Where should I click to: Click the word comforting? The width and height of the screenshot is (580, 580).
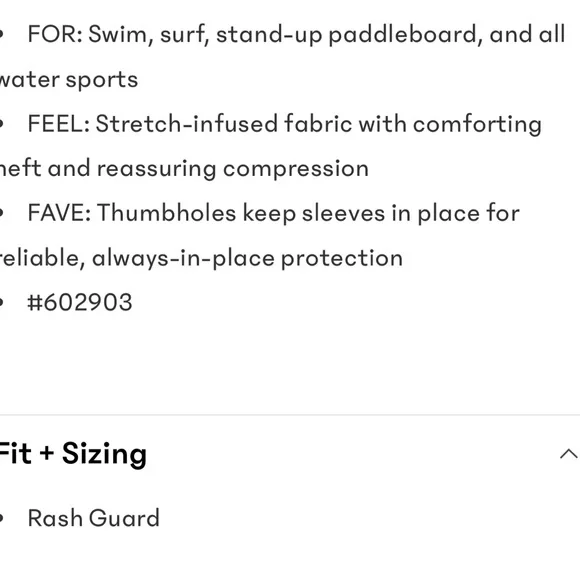(x=477, y=125)
